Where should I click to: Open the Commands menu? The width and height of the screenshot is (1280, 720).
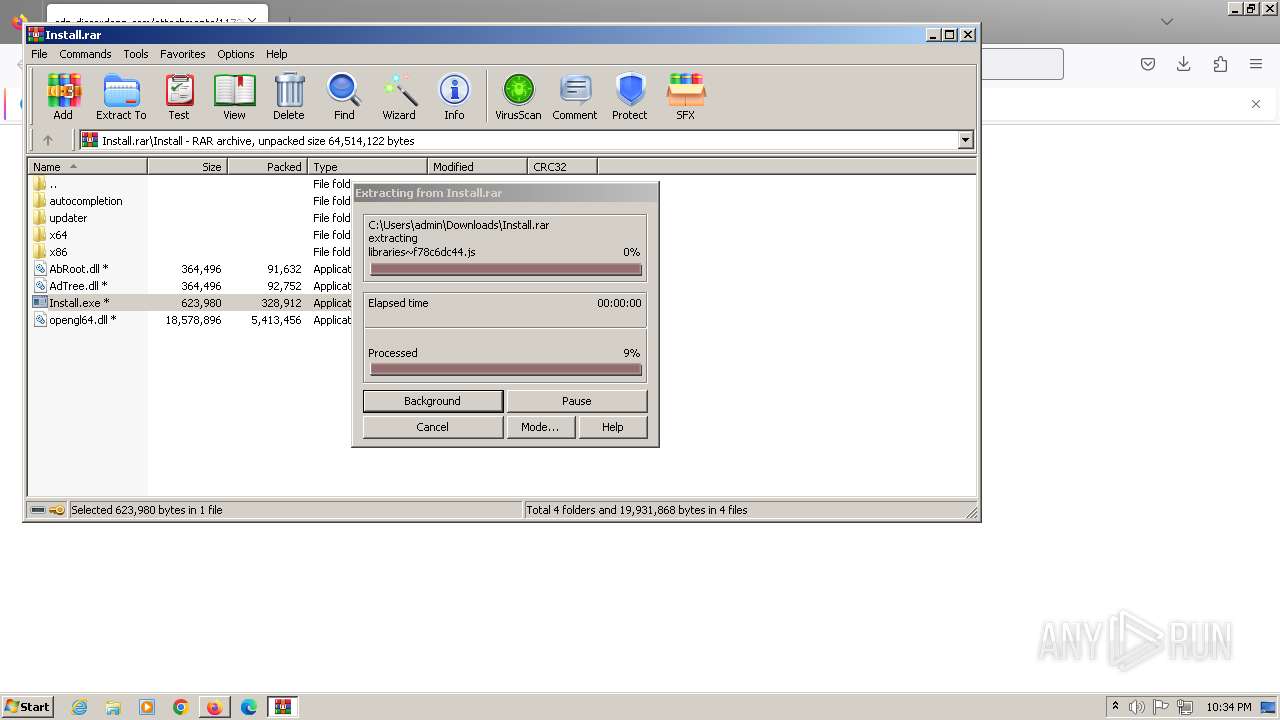point(85,54)
